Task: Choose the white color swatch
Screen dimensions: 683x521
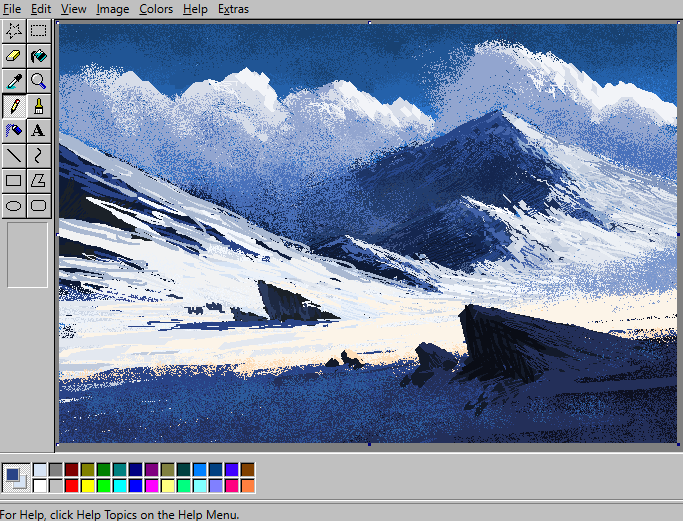Action: (x=40, y=486)
